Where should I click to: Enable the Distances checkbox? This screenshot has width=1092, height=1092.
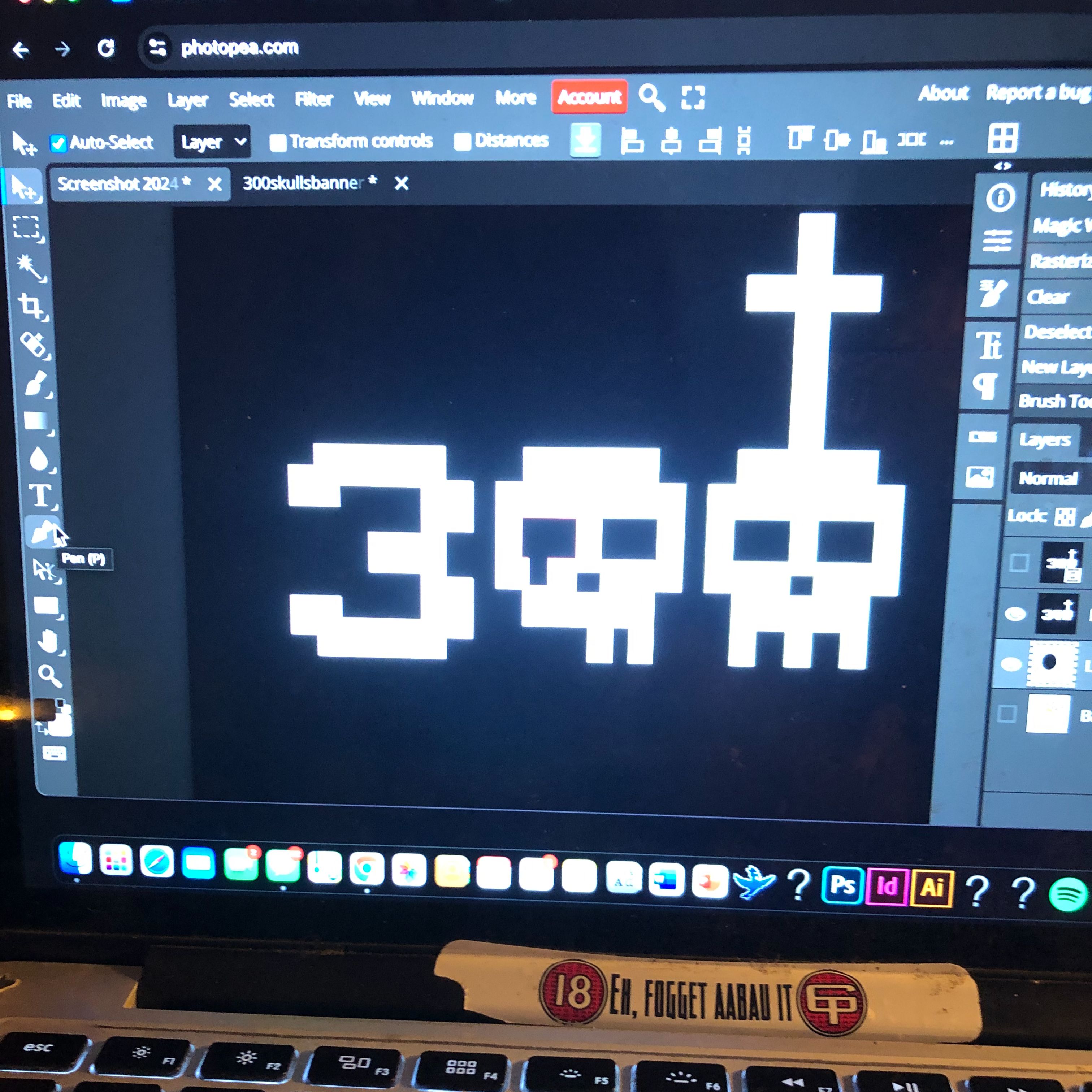462,141
